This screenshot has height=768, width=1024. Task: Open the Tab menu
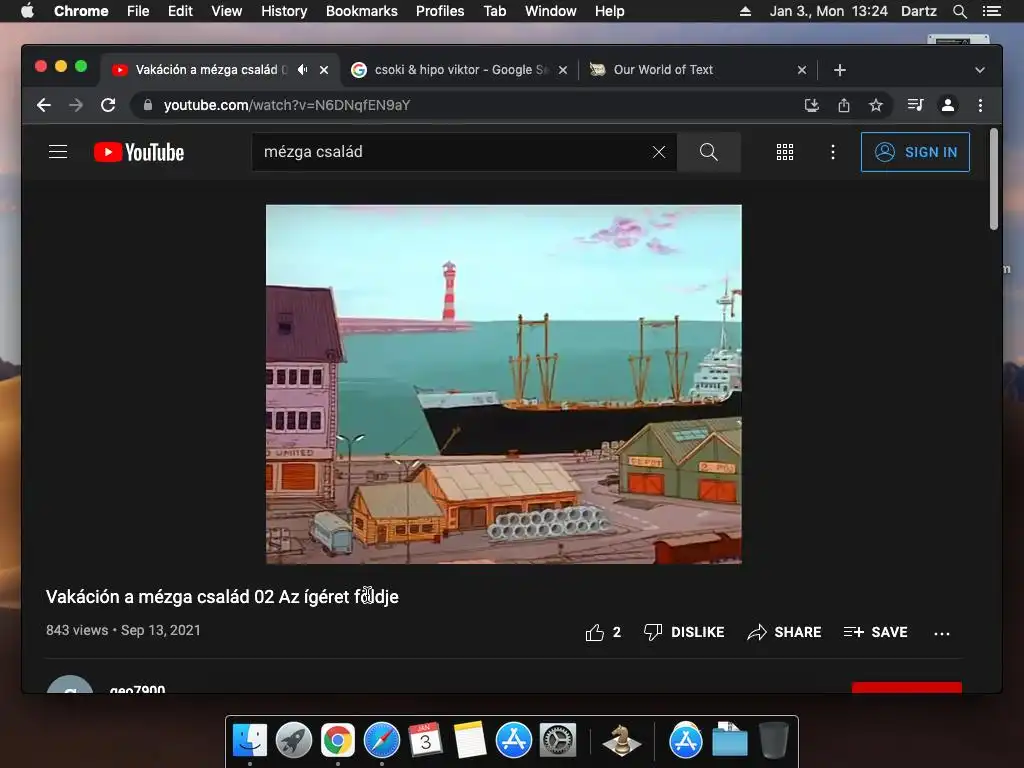[x=495, y=11]
